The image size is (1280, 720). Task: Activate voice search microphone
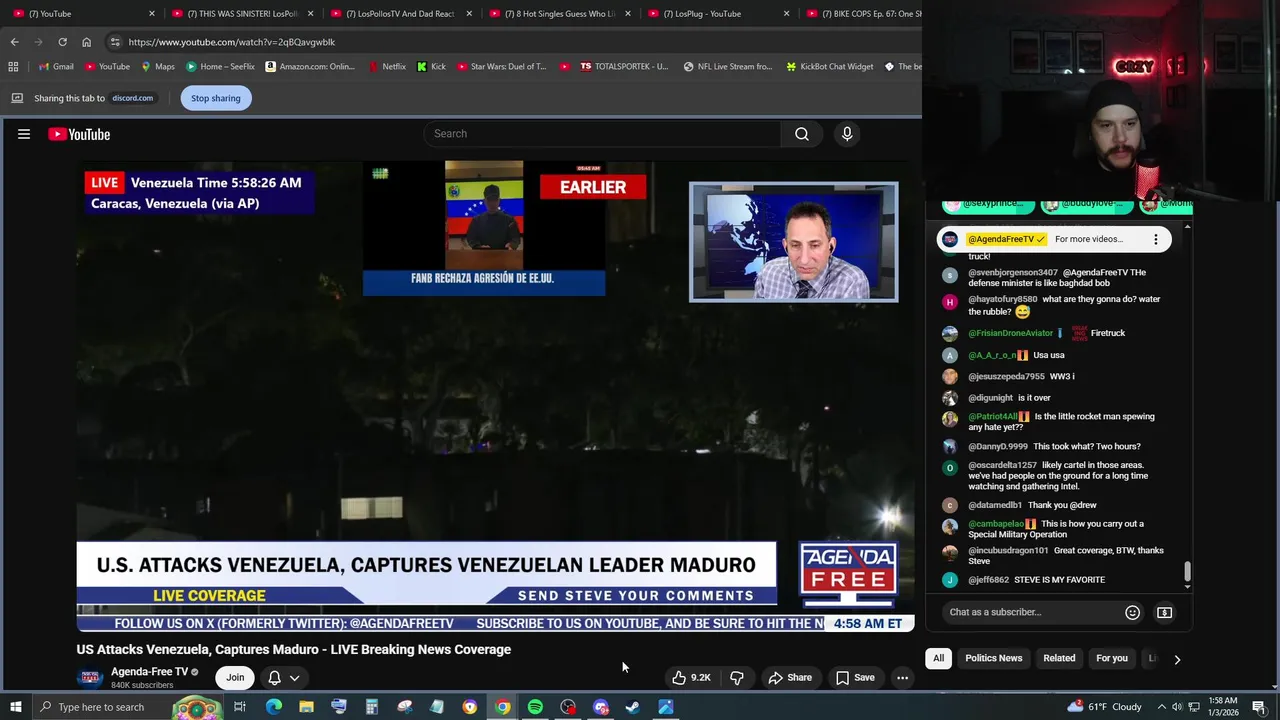point(847,134)
